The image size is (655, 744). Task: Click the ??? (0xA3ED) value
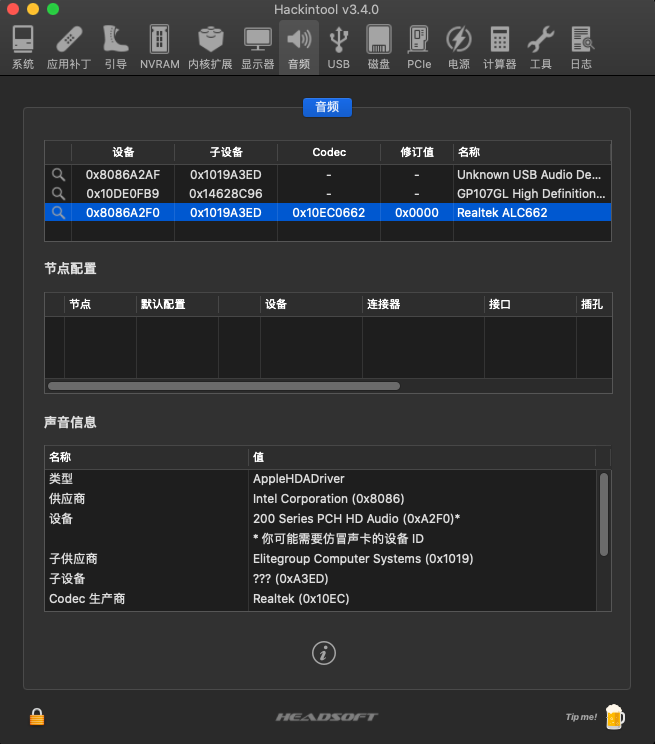pyautogui.click(x=290, y=578)
